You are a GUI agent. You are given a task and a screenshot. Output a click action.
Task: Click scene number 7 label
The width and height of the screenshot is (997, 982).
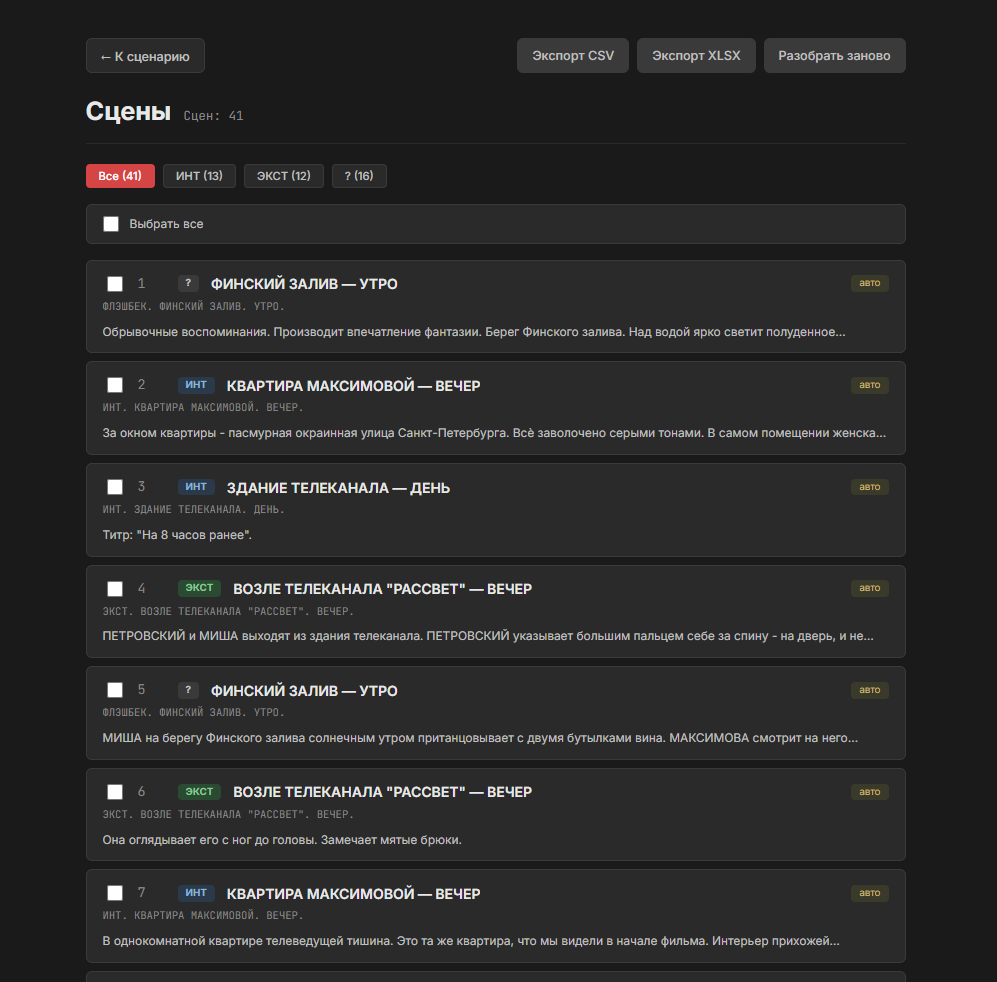(141, 893)
